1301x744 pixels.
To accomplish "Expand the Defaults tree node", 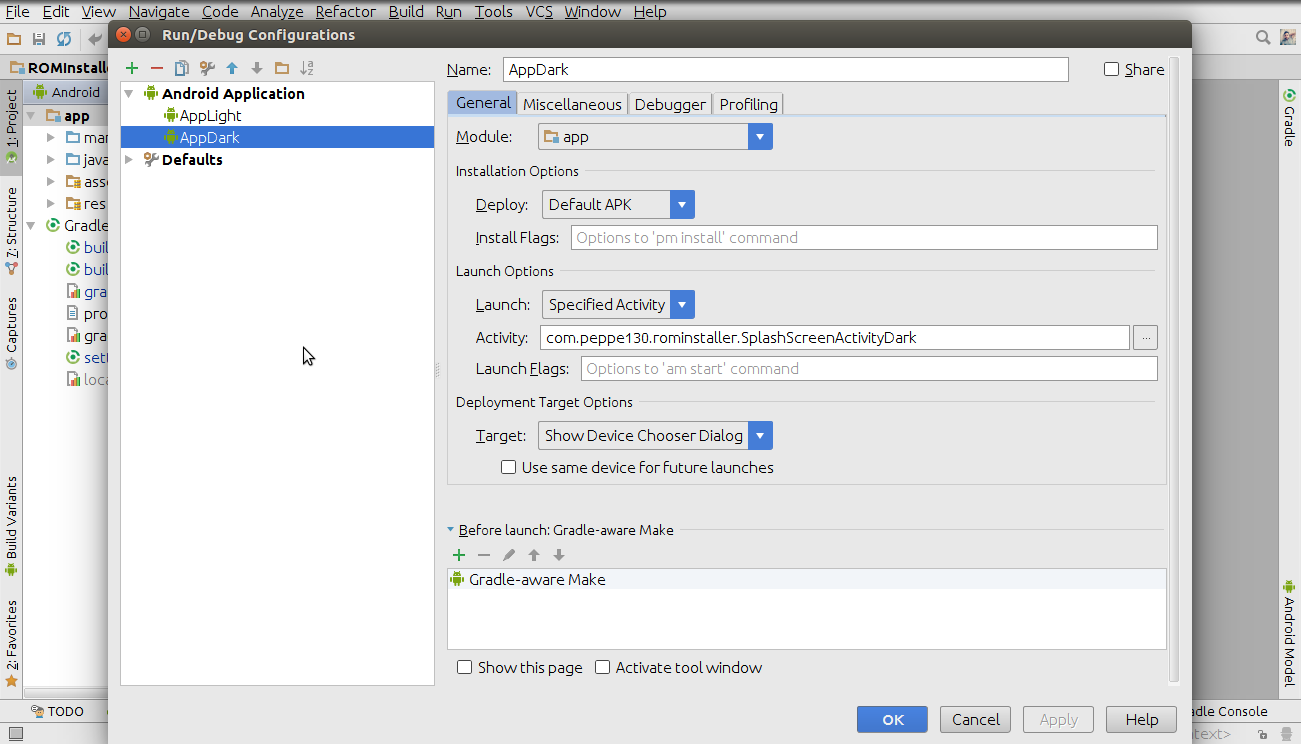I will (x=130, y=160).
